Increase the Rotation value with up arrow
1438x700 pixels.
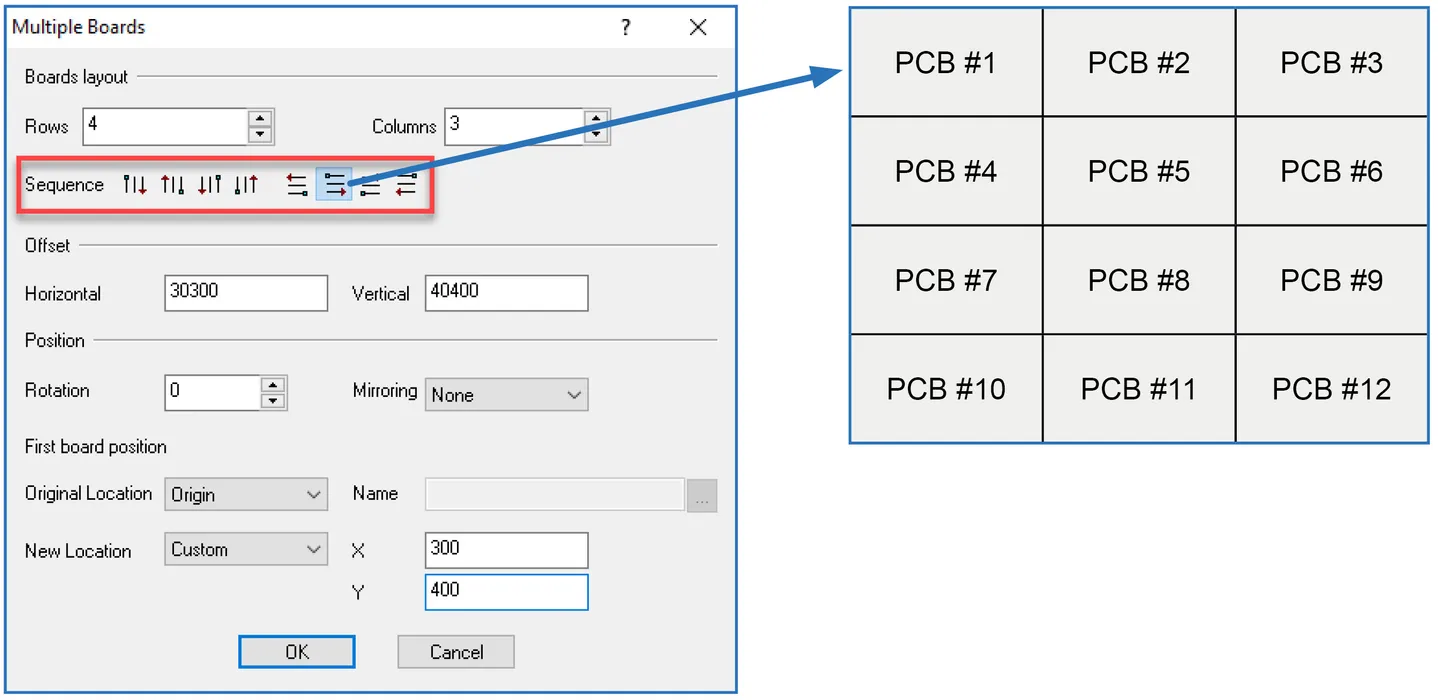[x=273, y=384]
